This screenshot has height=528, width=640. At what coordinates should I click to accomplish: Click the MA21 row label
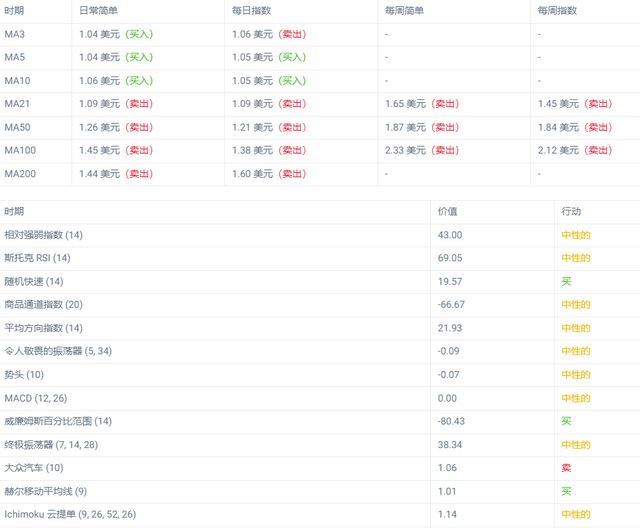point(17,104)
